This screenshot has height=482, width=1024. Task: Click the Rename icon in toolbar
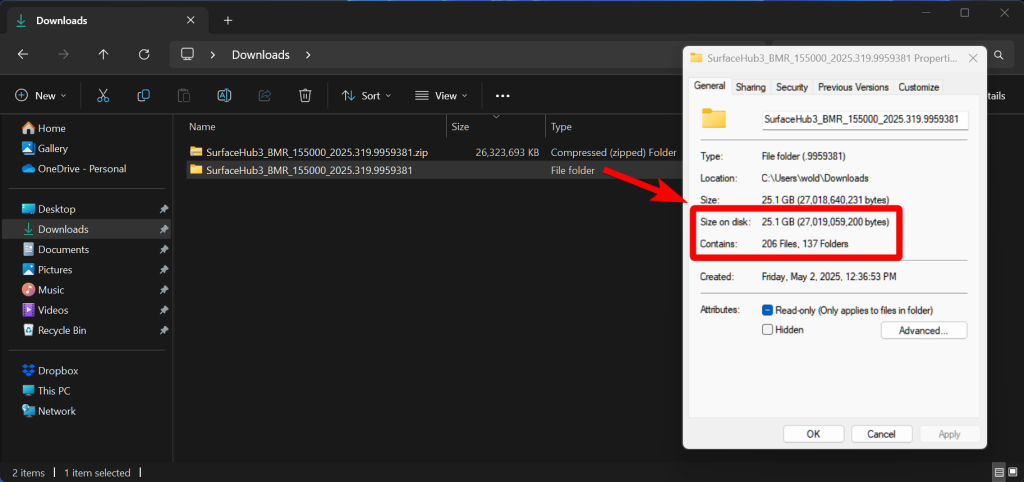(224, 95)
